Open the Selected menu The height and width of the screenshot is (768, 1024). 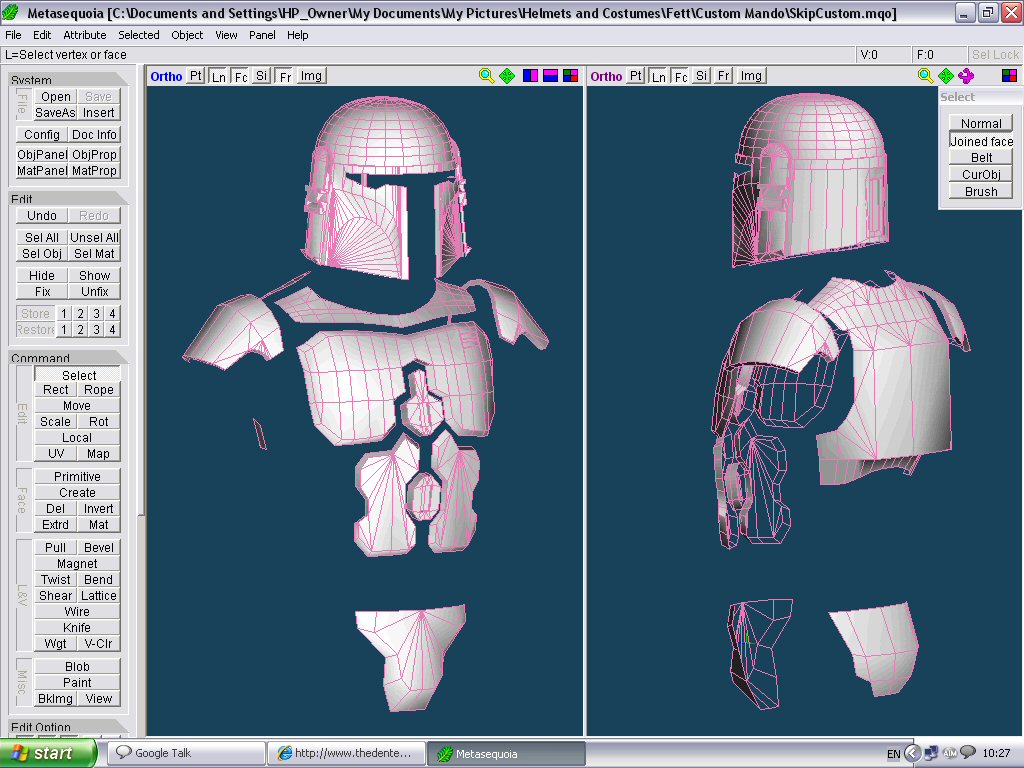point(138,35)
